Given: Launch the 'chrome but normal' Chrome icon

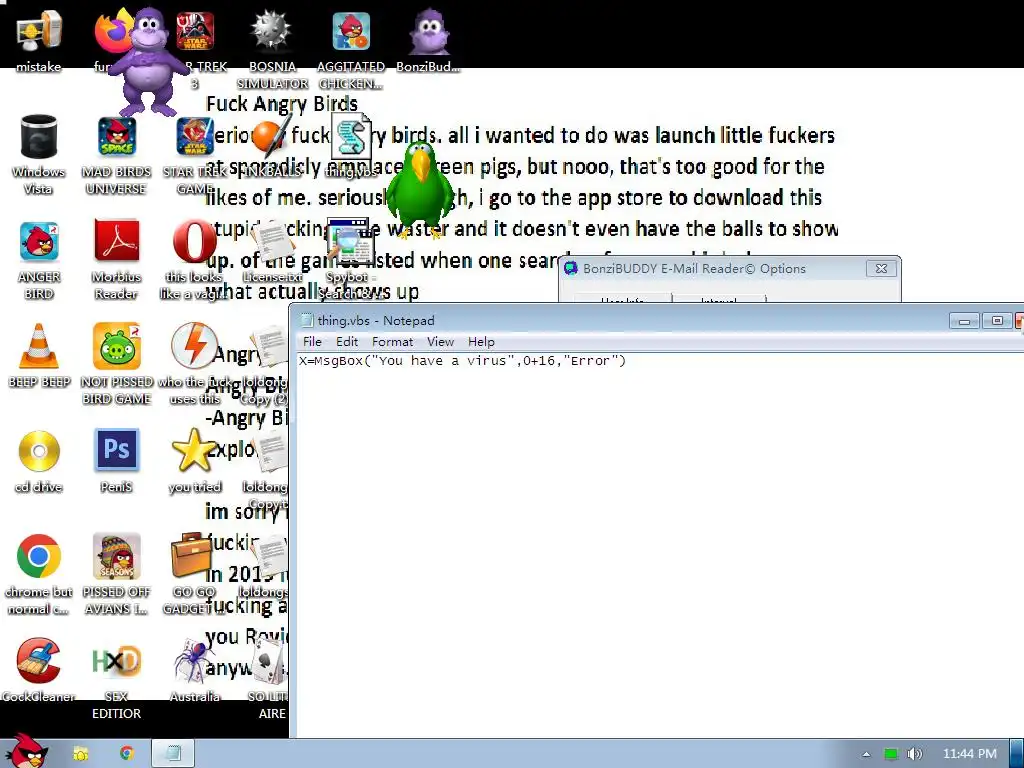Looking at the screenshot, I should [x=39, y=556].
